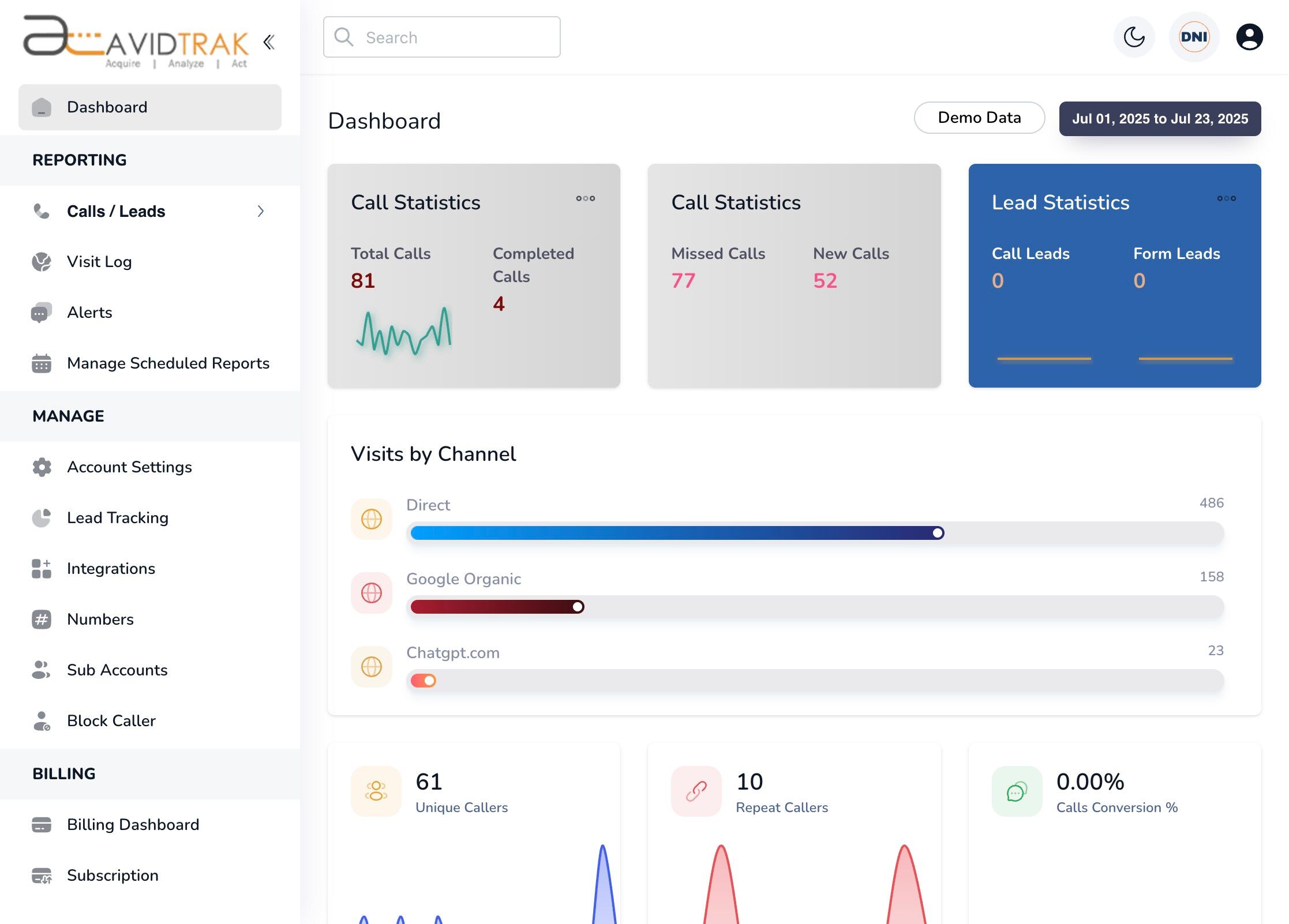
Task: Open Lead Tracking via its pie chart icon
Action: (41, 517)
